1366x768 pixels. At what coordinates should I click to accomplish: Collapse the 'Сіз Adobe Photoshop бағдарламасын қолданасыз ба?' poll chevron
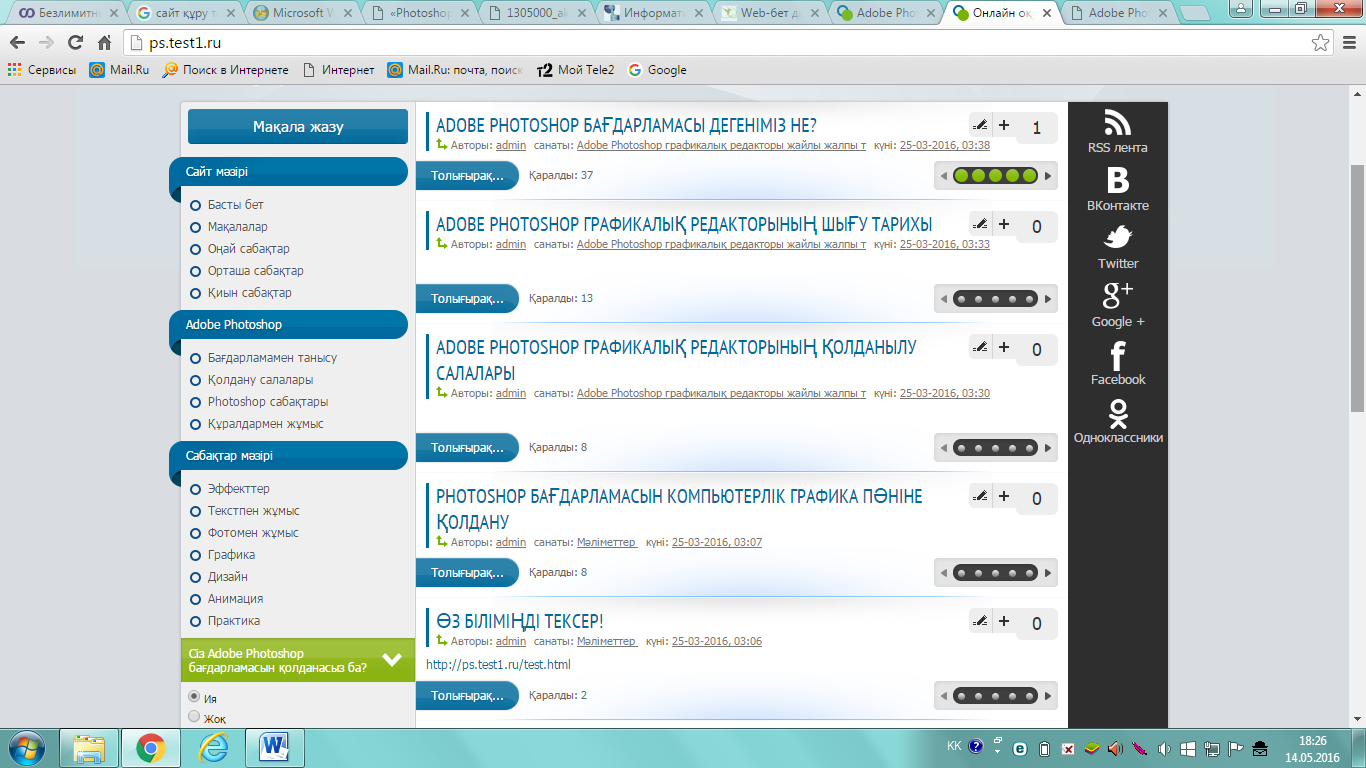392,660
